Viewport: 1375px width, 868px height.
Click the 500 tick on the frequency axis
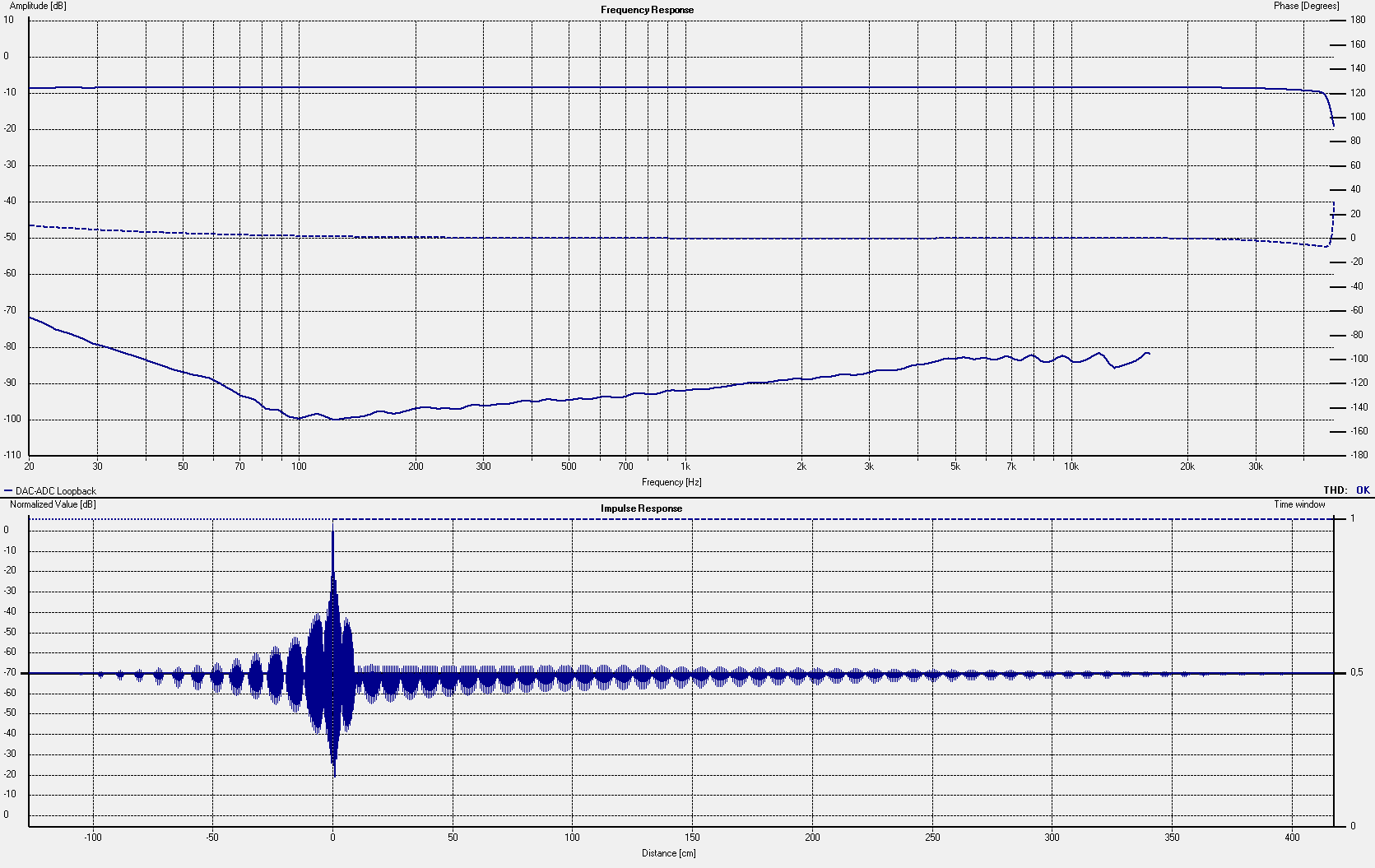(x=569, y=466)
